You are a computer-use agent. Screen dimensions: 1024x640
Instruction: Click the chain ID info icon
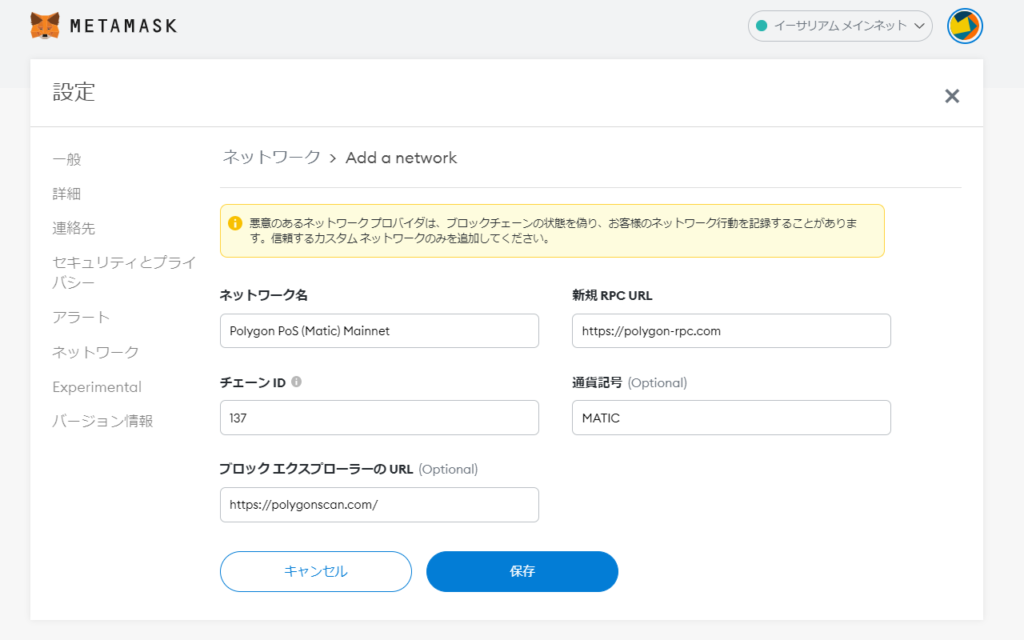pyautogui.click(x=296, y=382)
